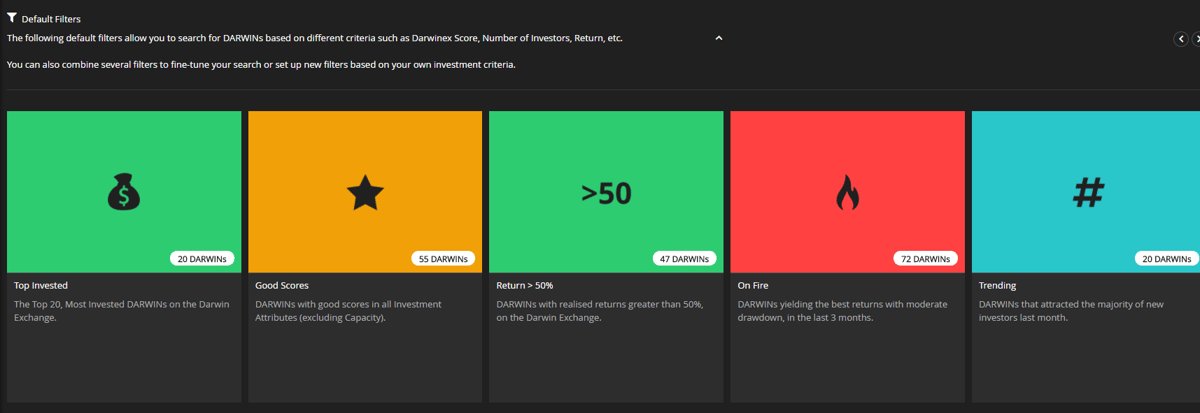Image resolution: width=1200 pixels, height=413 pixels.
Task: Select the 47 DARWINs count badge
Action: [x=684, y=259]
